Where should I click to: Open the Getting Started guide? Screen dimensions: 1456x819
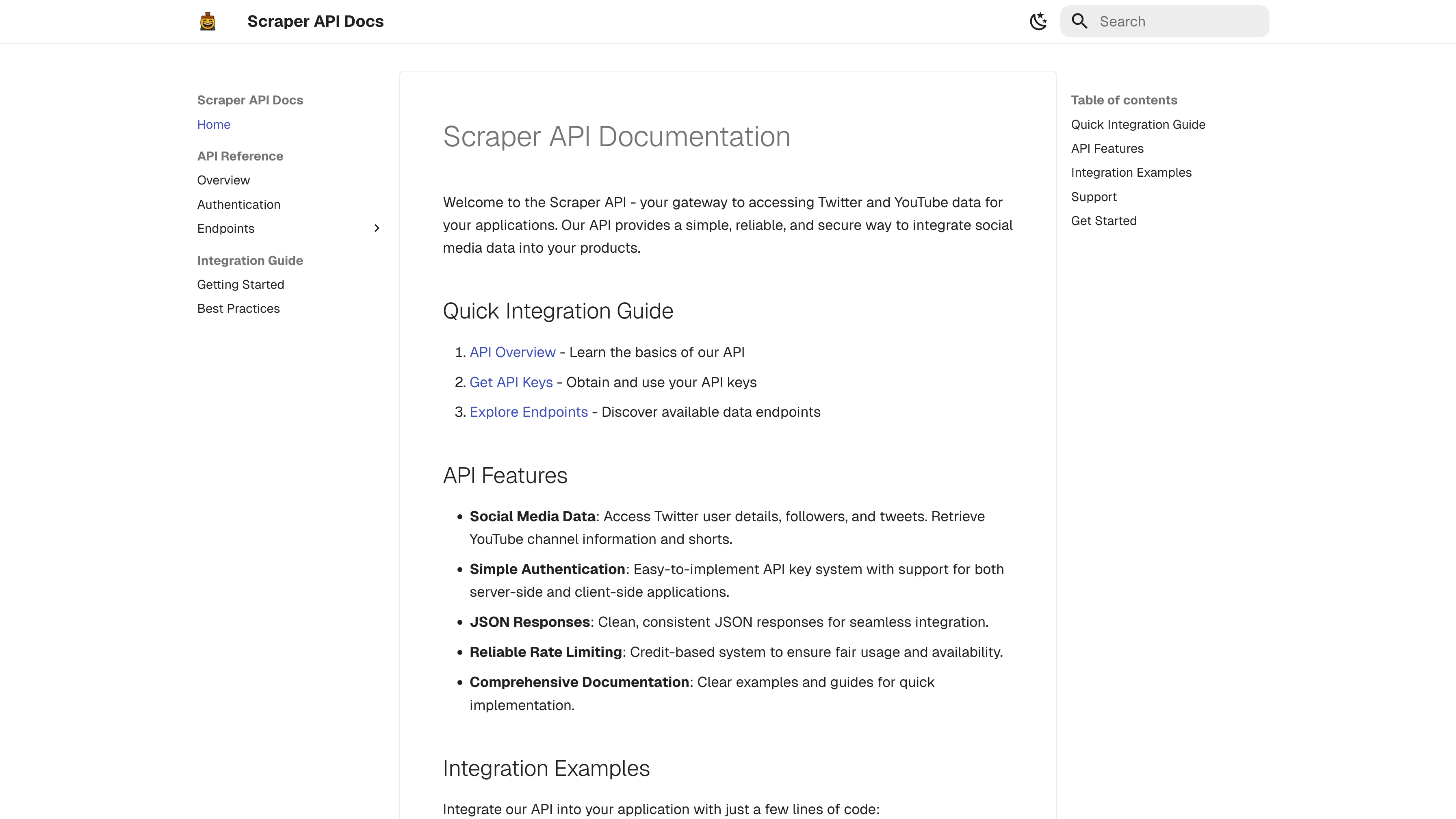240,284
